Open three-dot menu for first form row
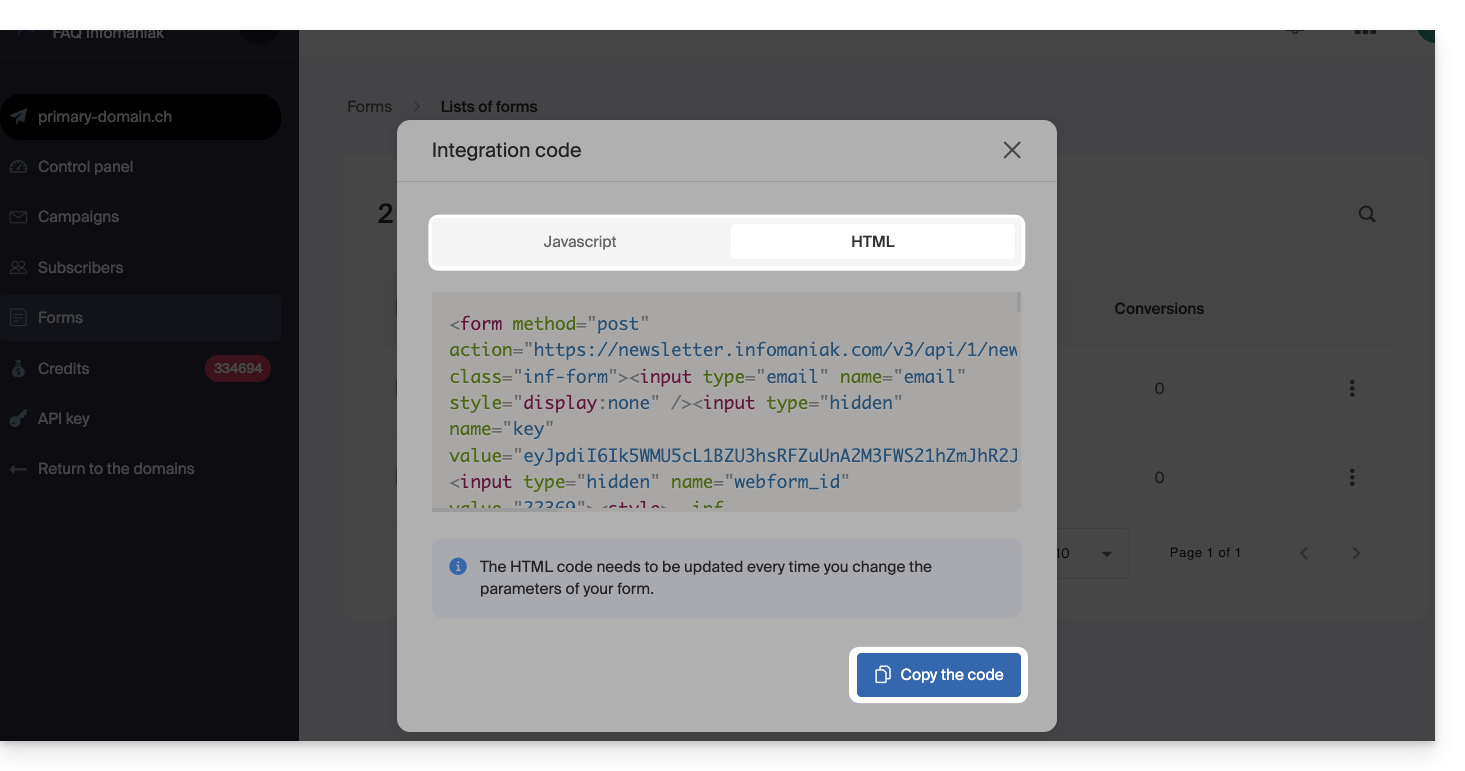The image size is (1465, 771). 1352,388
